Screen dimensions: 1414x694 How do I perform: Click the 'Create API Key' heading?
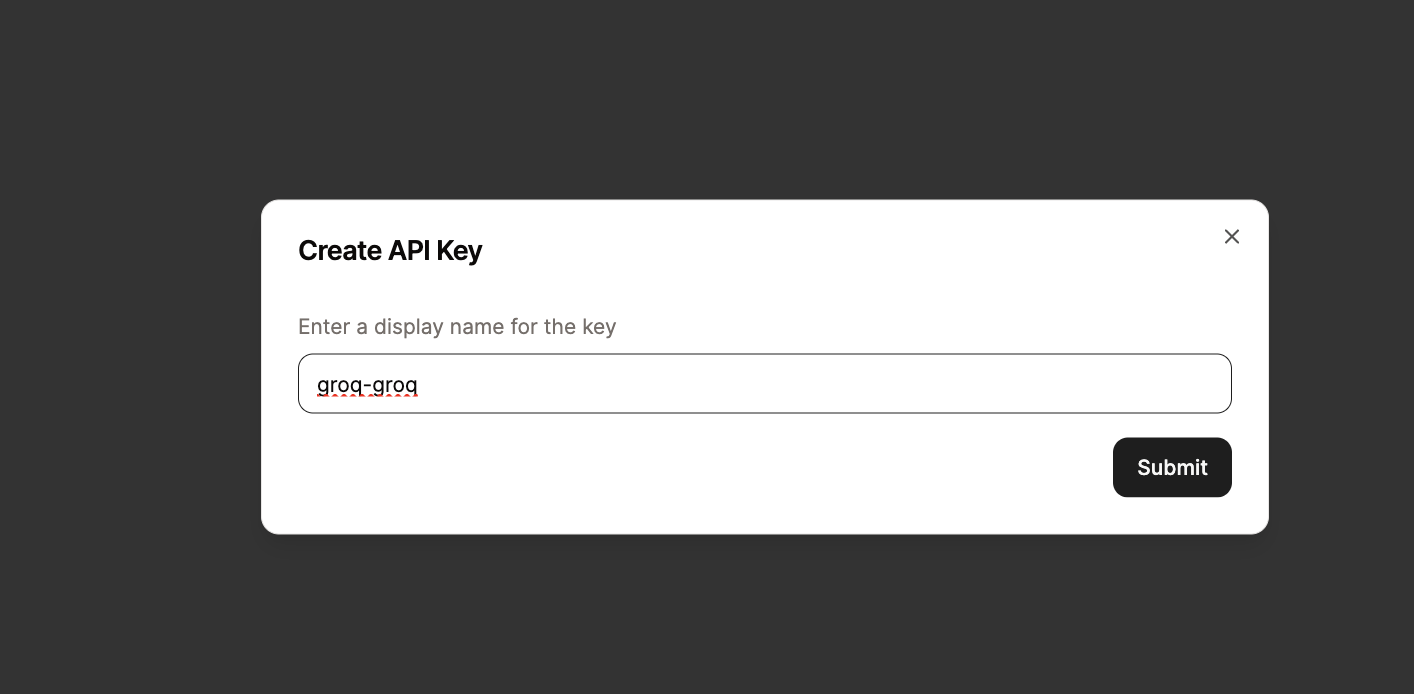(x=390, y=250)
